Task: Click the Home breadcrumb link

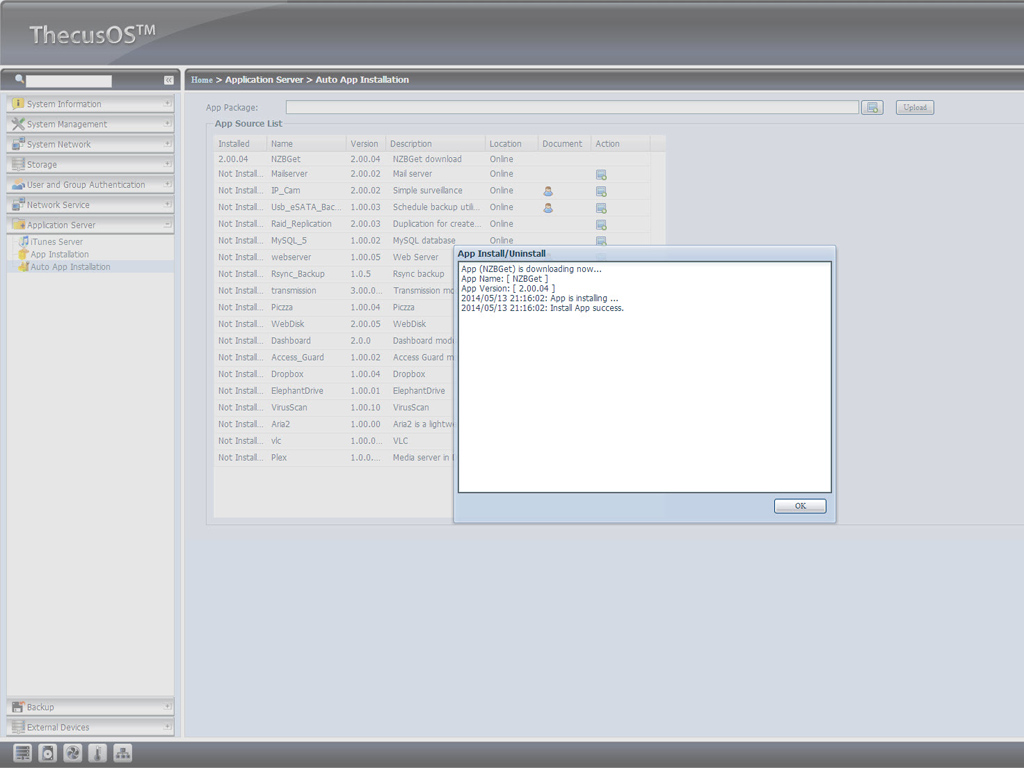Action: [202, 80]
